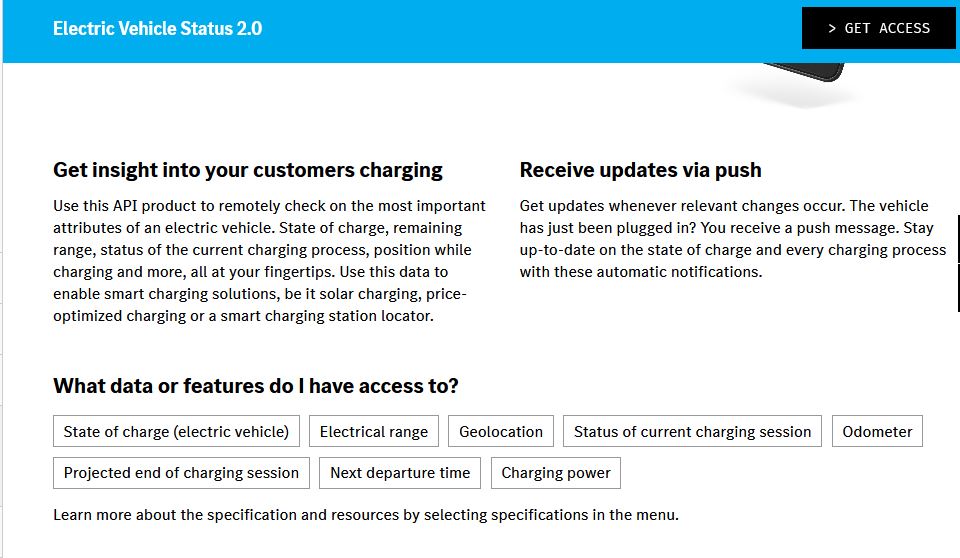Choose the Geolocation feature tag
The image size is (960, 558).
click(501, 432)
